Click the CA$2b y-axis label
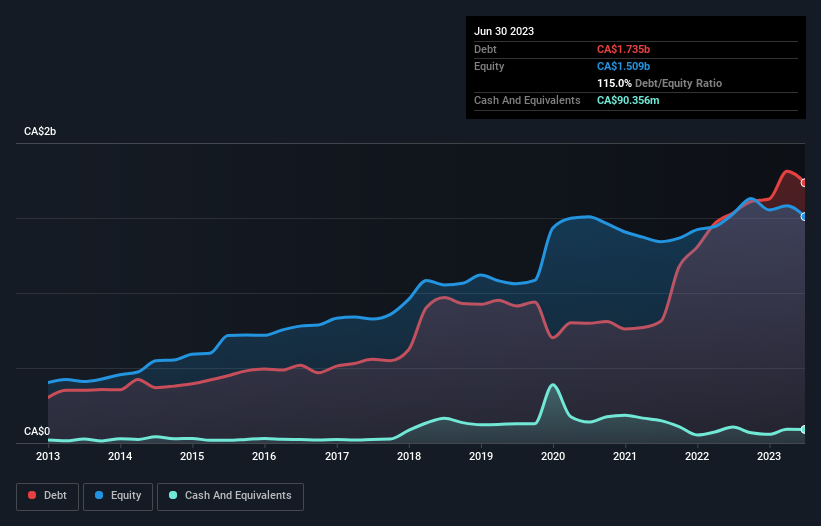Screen dimensions: 821x526 click(40, 131)
